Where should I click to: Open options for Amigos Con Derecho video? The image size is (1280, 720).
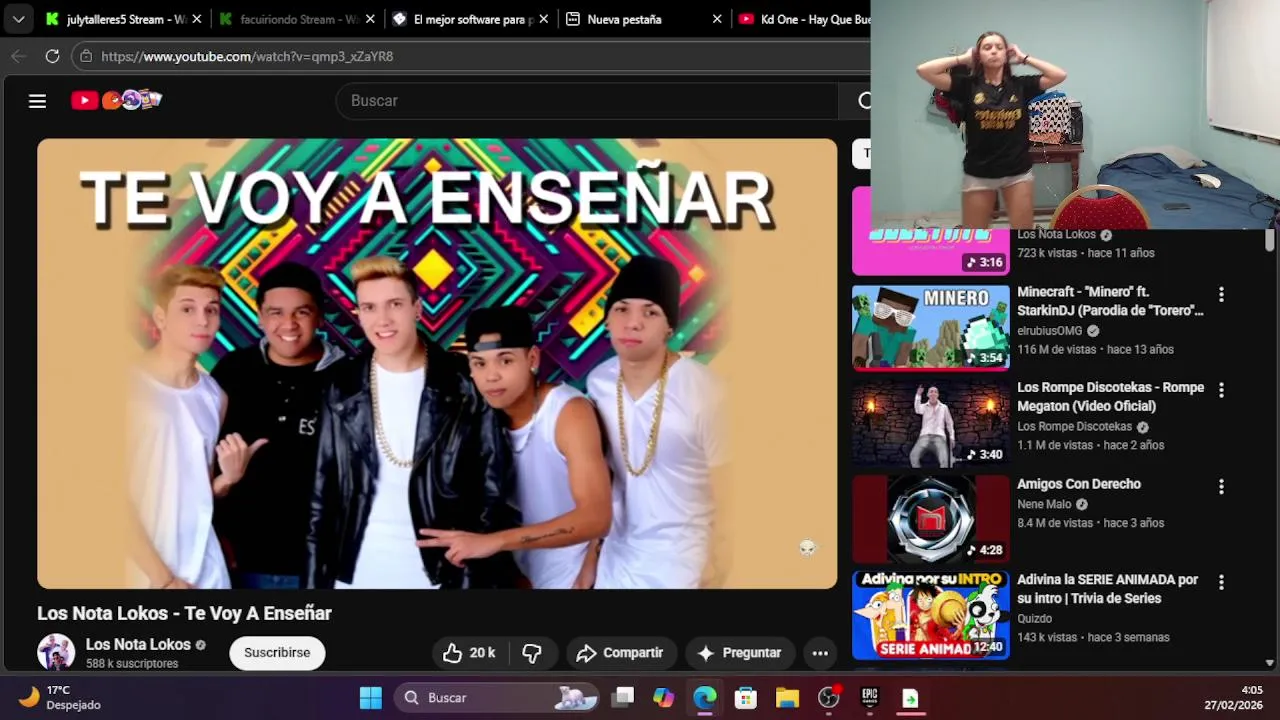tap(1221, 486)
